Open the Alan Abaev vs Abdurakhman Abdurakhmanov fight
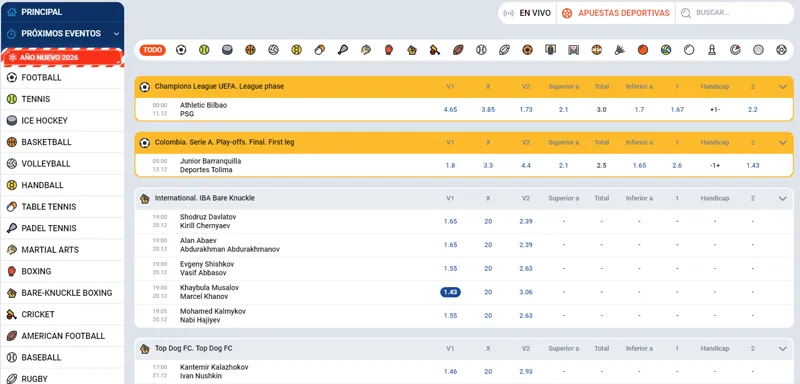This screenshot has width=800, height=384. coord(230,245)
